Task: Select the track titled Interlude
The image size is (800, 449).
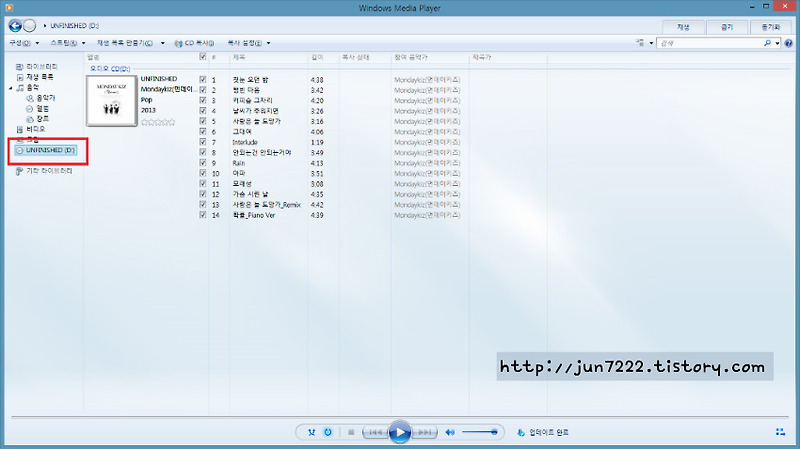Action: [x=245, y=142]
